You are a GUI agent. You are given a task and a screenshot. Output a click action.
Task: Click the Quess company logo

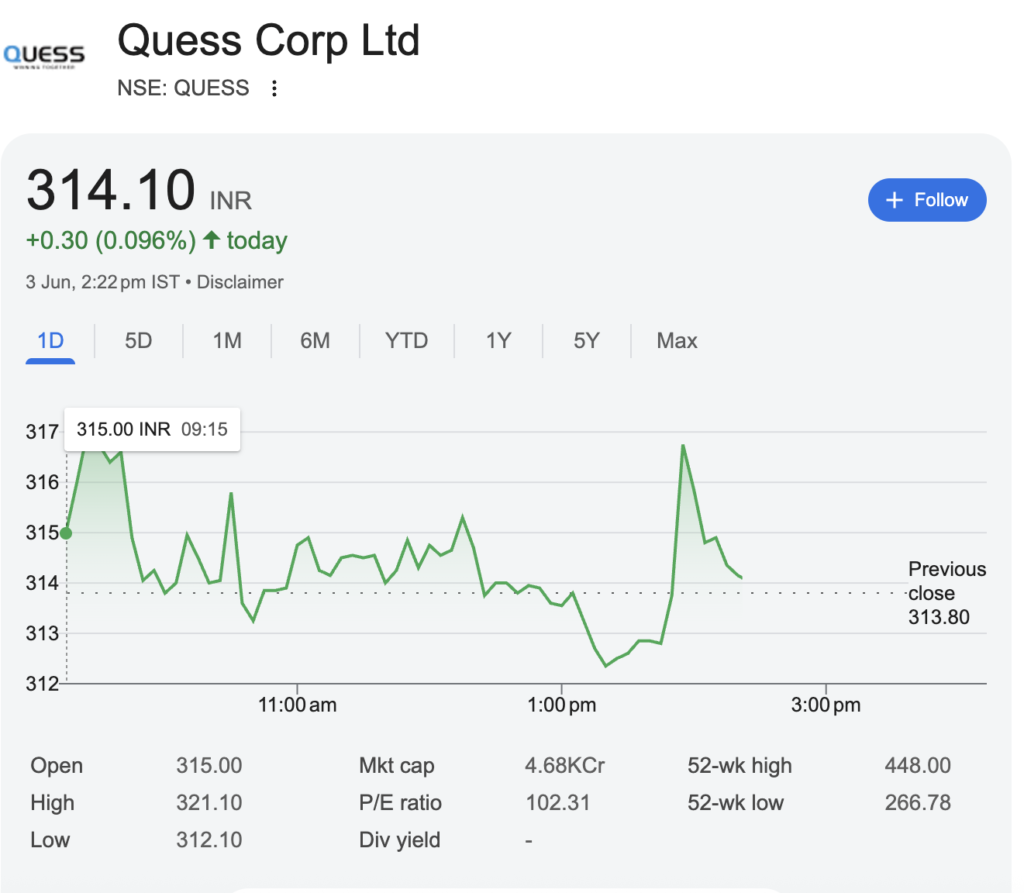pyautogui.click(x=44, y=56)
